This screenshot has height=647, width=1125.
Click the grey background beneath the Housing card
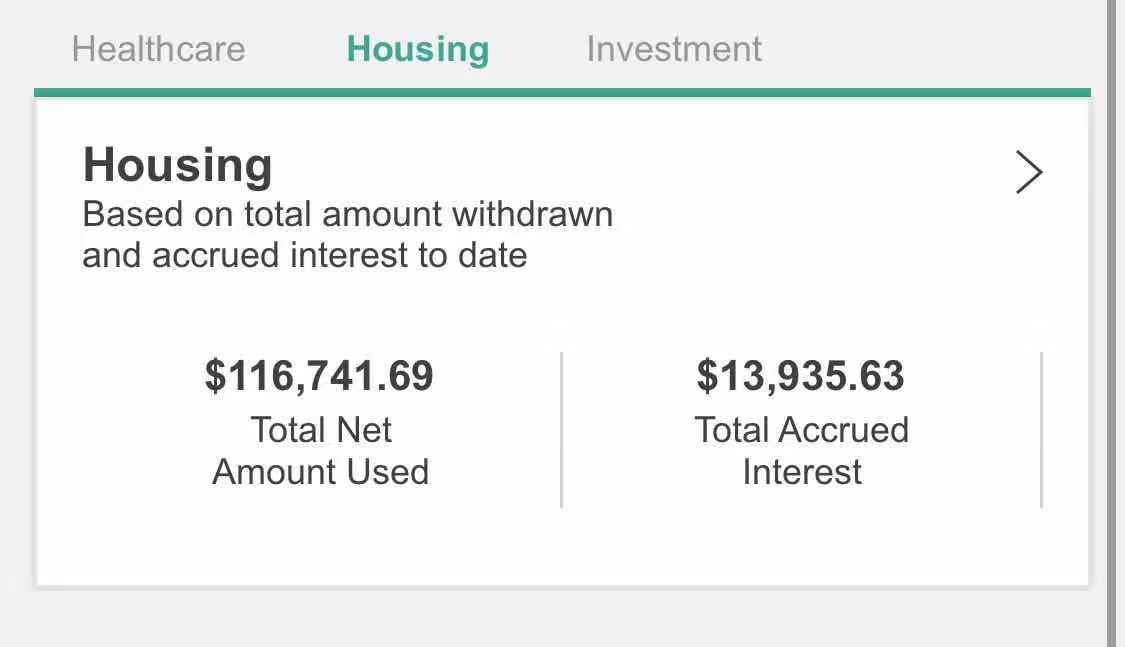(x=562, y=618)
